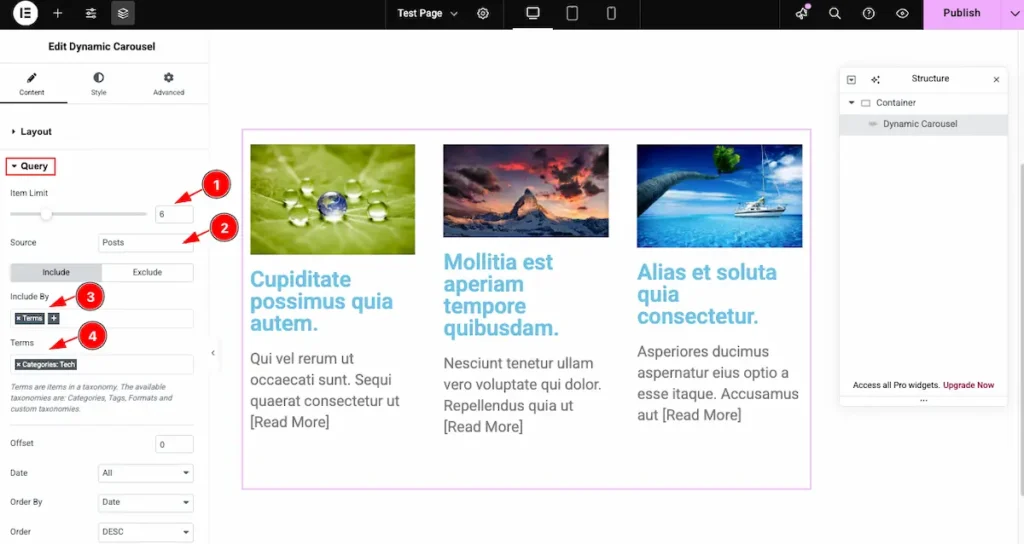The width and height of the screenshot is (1024, 544).
Task: Open the Order By dropdown
Action: (x=145, y=503)
